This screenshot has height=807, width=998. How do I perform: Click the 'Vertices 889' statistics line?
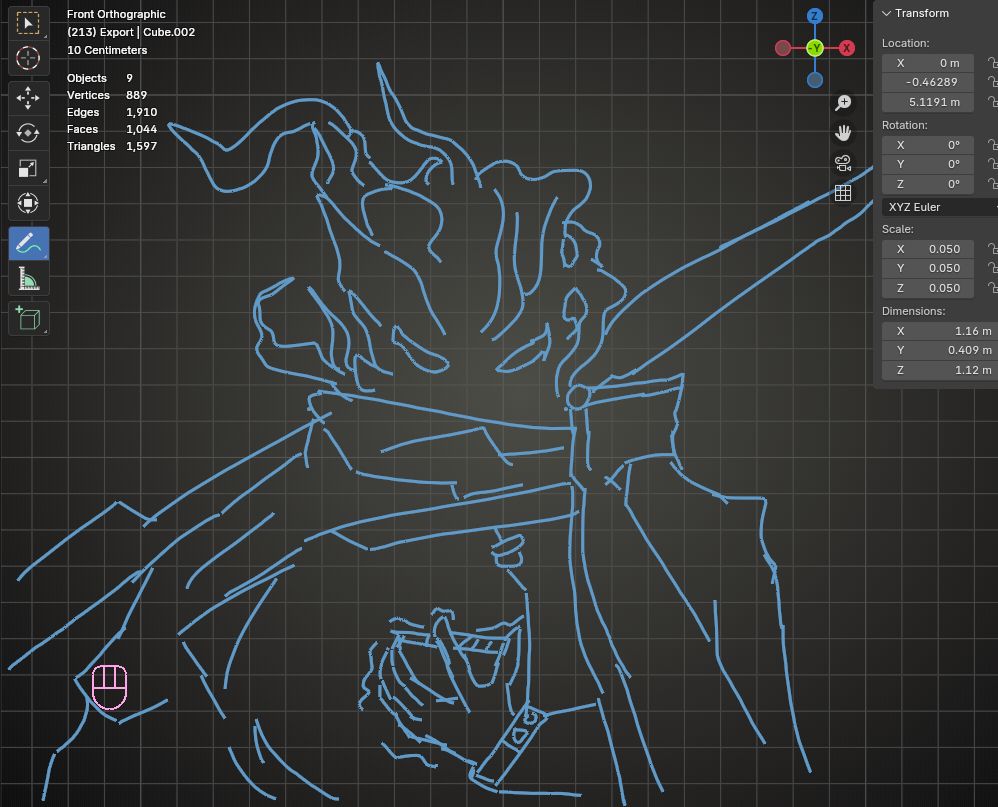pos(107,95)
